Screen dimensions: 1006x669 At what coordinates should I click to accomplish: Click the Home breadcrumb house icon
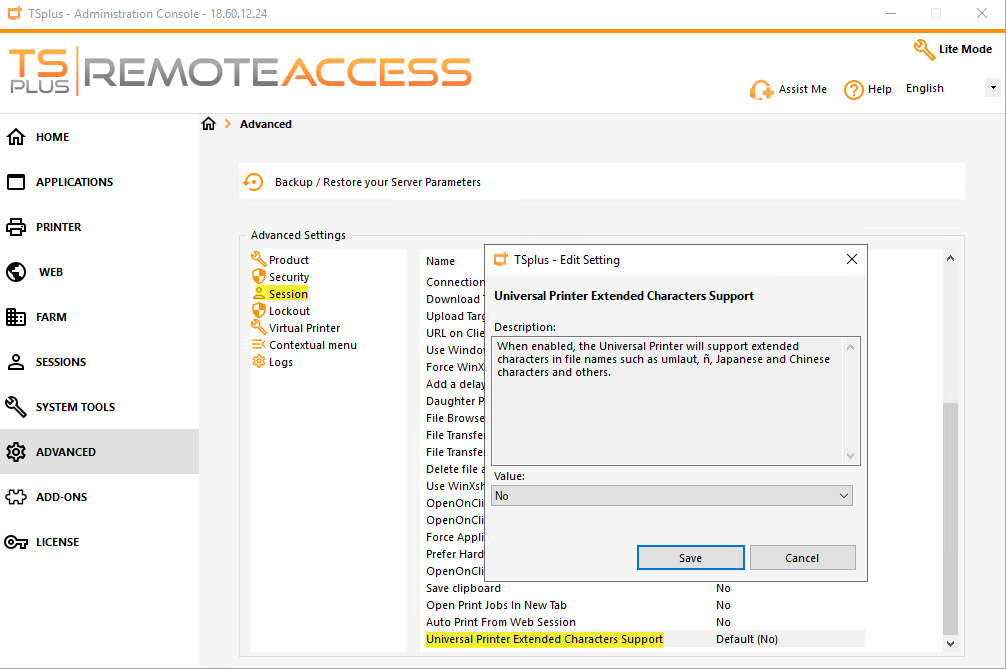(x=209, y=124)
